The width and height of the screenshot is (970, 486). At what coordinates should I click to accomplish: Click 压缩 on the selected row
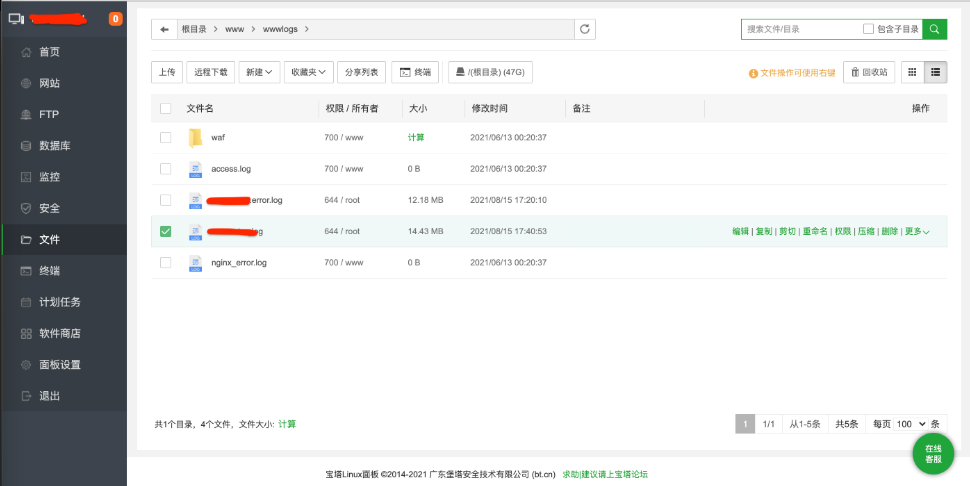[866, 231]
